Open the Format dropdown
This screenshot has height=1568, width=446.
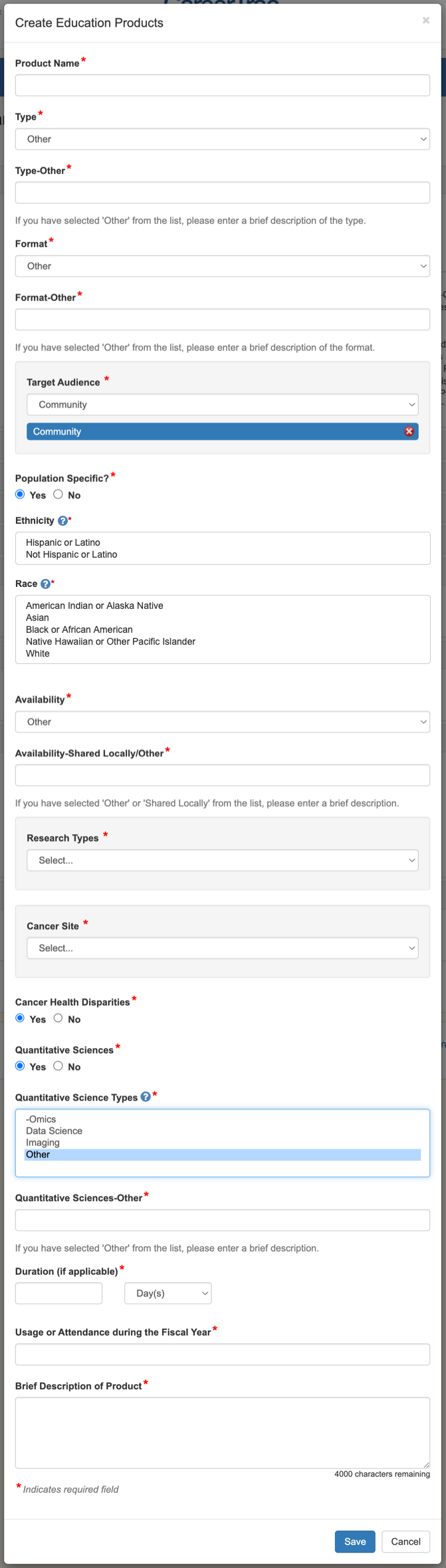pos(222,266)
